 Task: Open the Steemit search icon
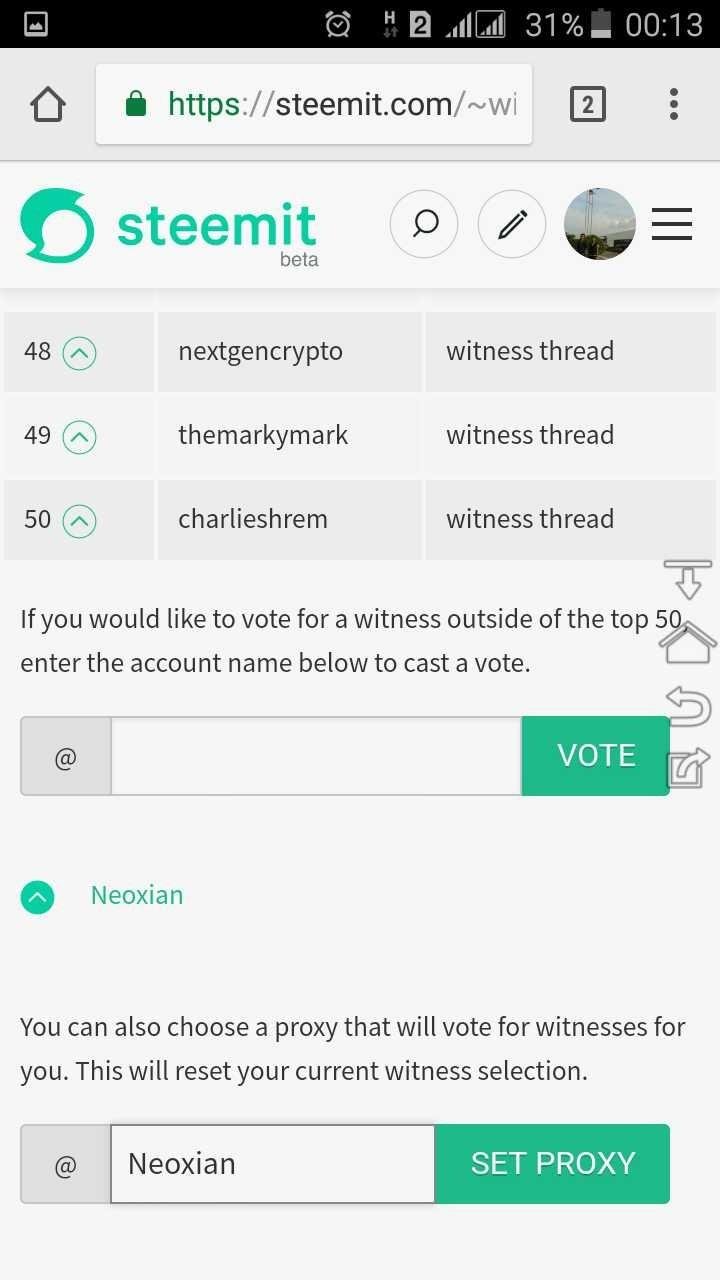tap(424, 224)
